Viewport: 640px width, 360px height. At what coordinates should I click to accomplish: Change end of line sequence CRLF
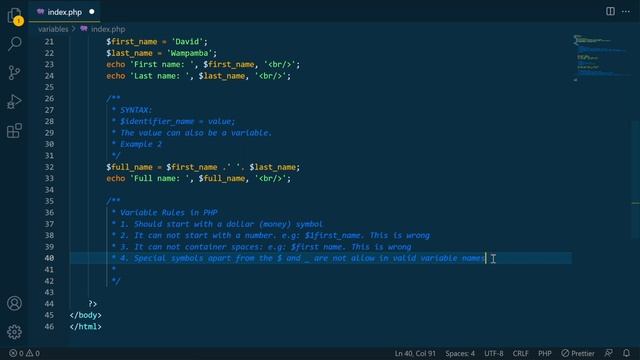click(520, 353)
